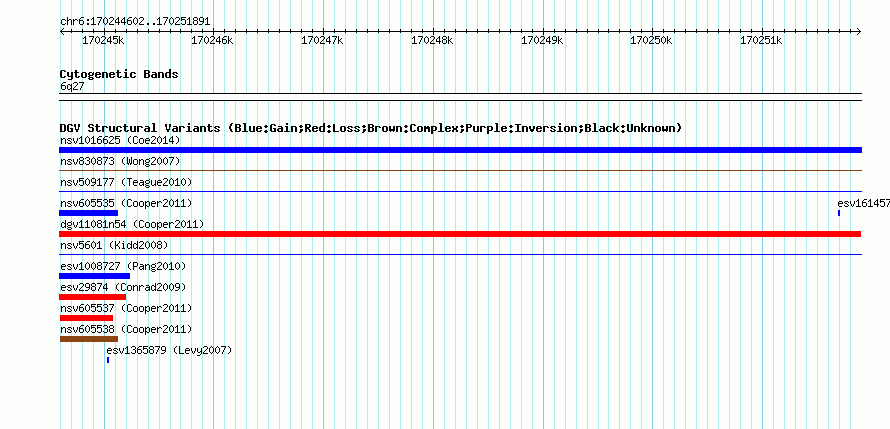Select the nsv5601 (Kidd2008) label
The height and width of the screenshot is (429, 890).
click(x=114, y=245)
